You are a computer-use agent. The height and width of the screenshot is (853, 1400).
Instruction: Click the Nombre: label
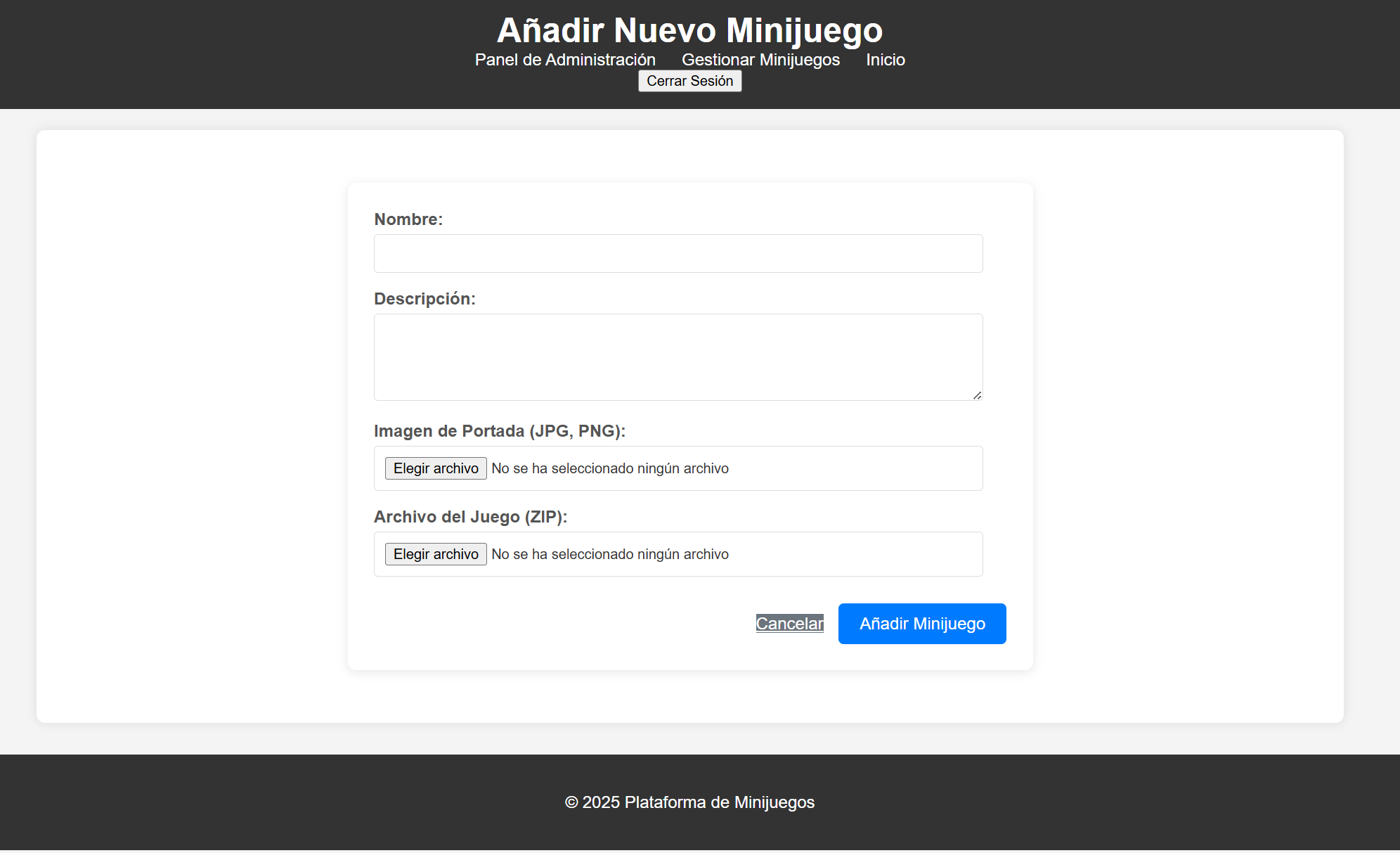click(408, 219)
